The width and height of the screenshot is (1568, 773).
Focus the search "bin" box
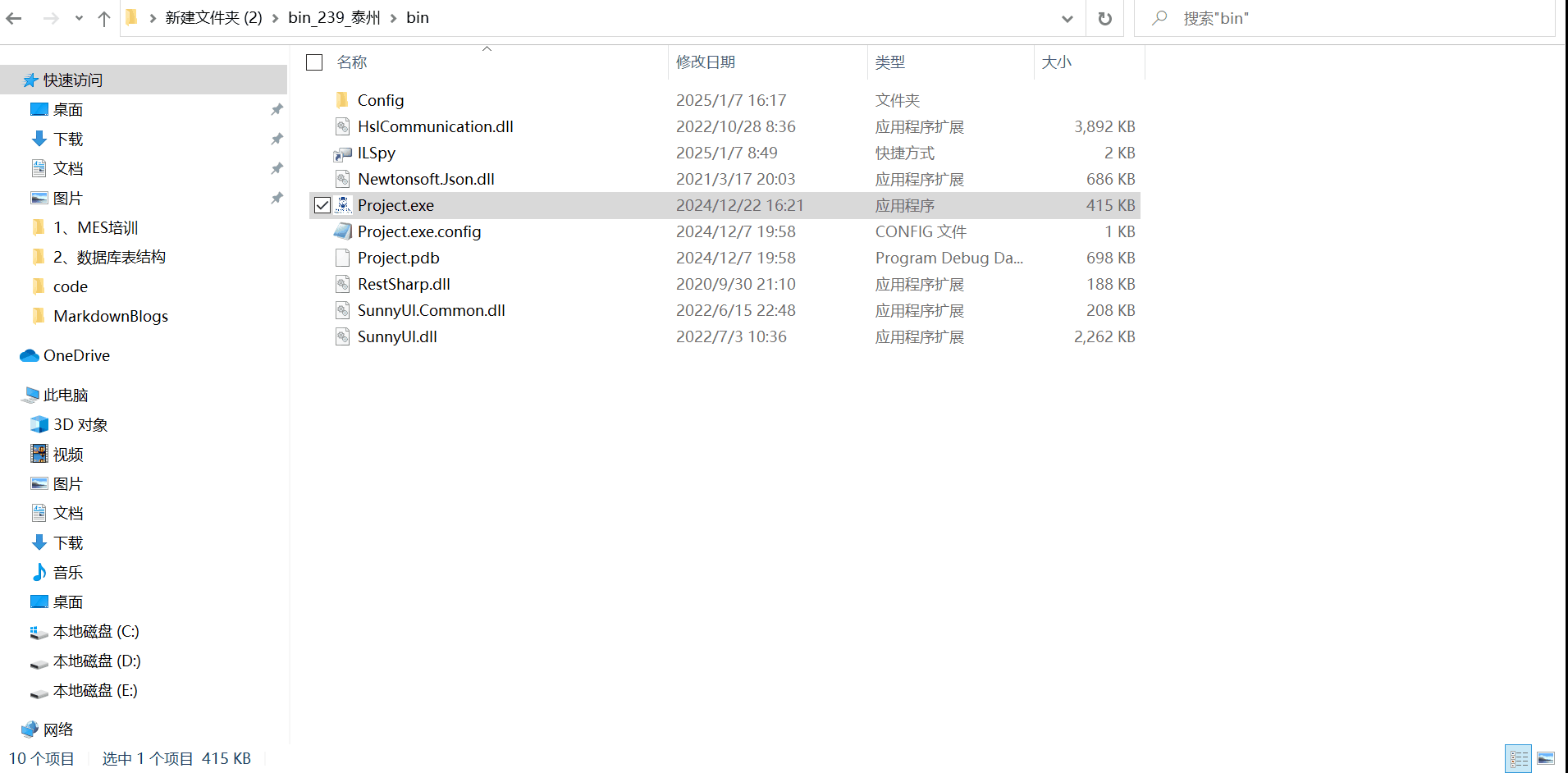click(1345, 18)
